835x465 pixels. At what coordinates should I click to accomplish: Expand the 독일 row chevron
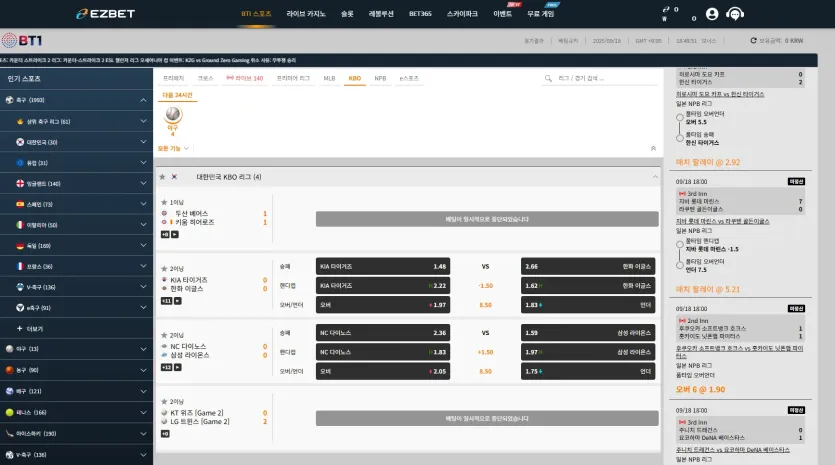tap(143, 246)
